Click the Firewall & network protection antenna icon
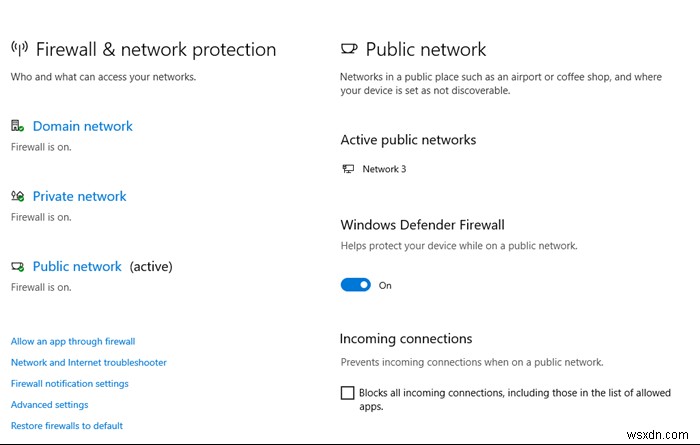The width and height of the screenshot is (700, 445). [19, 49]
